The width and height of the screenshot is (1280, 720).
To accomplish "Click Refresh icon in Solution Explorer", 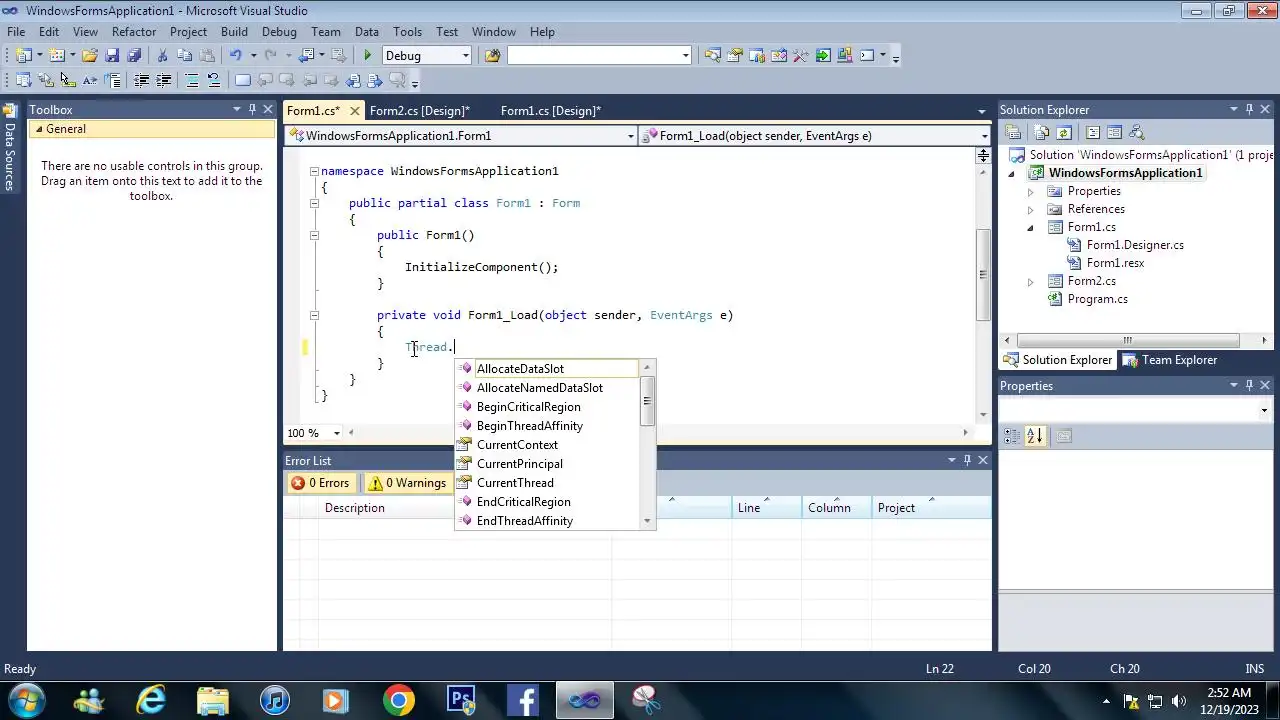I will (x=1064, y=132).
